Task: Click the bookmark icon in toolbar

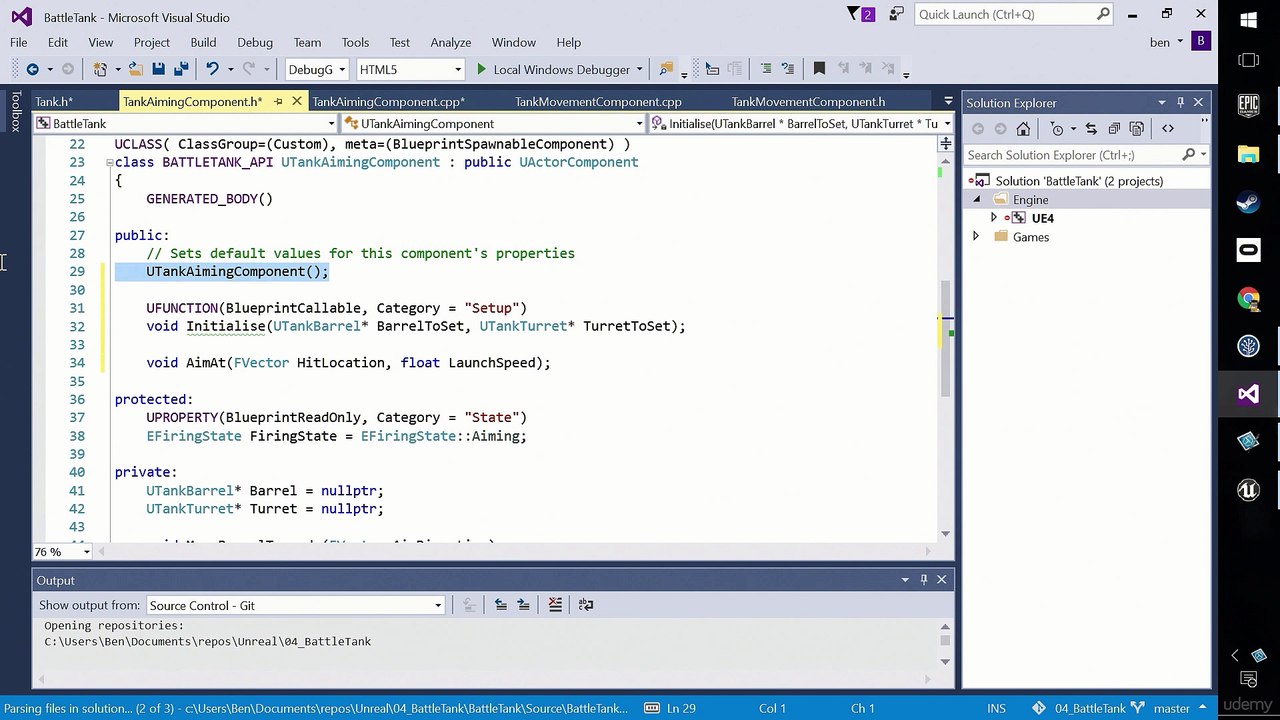Action: 819,69
